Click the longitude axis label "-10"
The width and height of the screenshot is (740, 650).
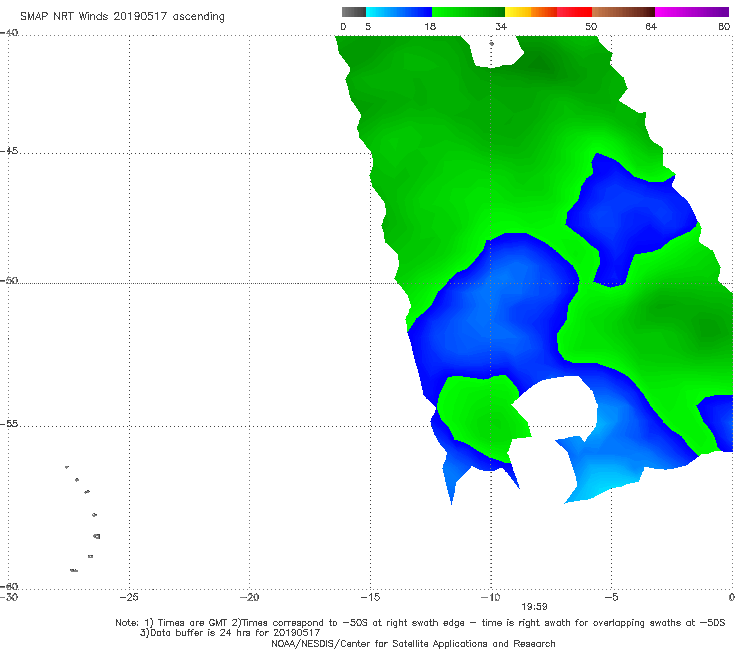pyautogui.click(x=490, y=598)
